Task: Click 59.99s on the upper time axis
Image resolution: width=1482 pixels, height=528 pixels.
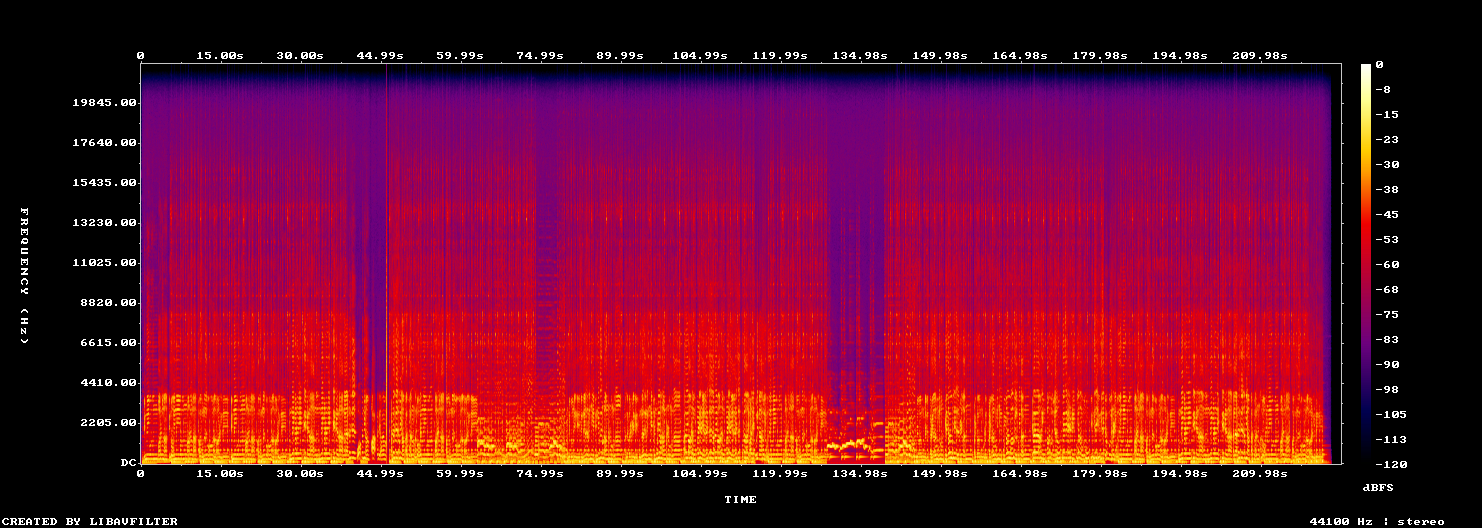Action: [460, 56]
